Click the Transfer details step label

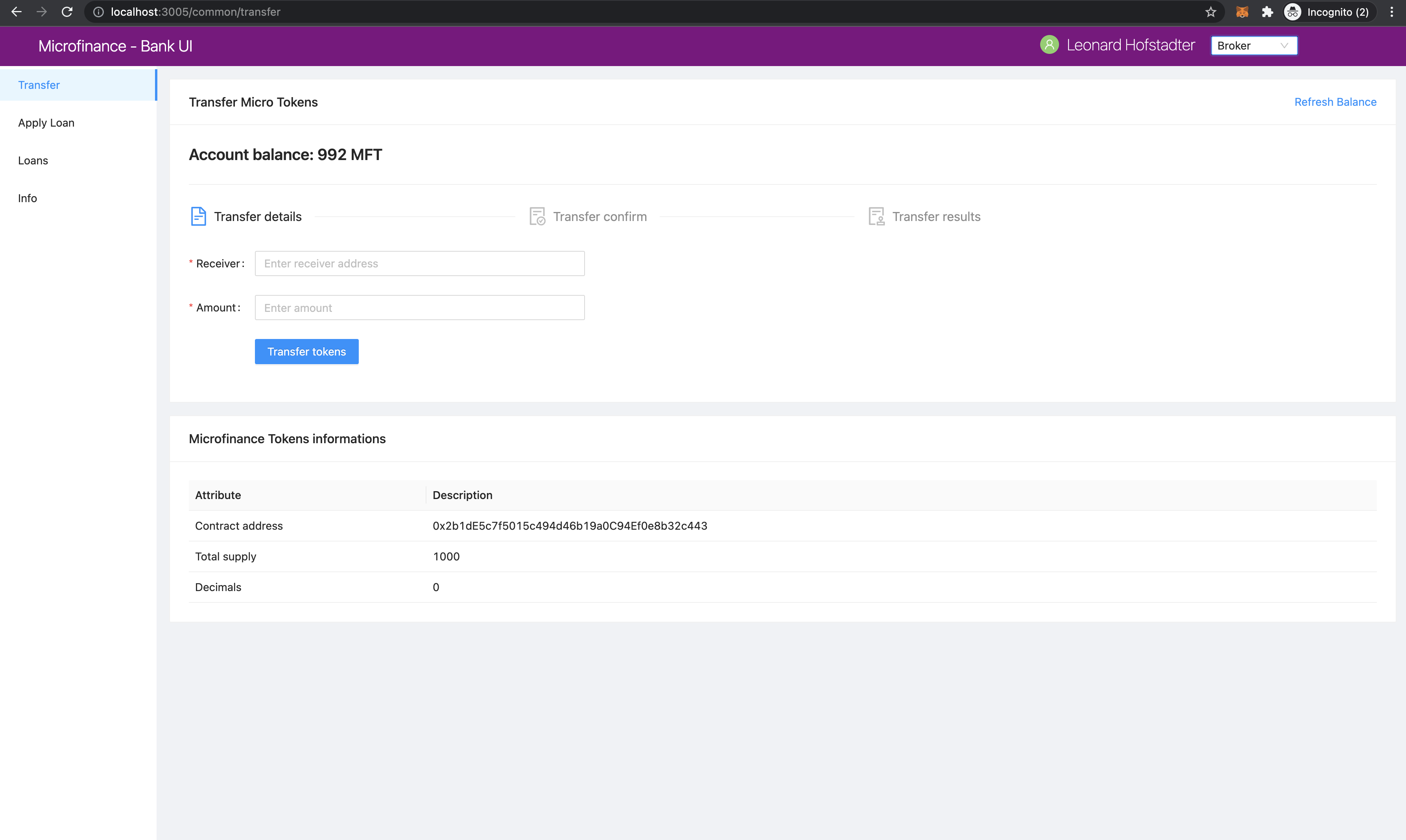(x=258, y=216)
